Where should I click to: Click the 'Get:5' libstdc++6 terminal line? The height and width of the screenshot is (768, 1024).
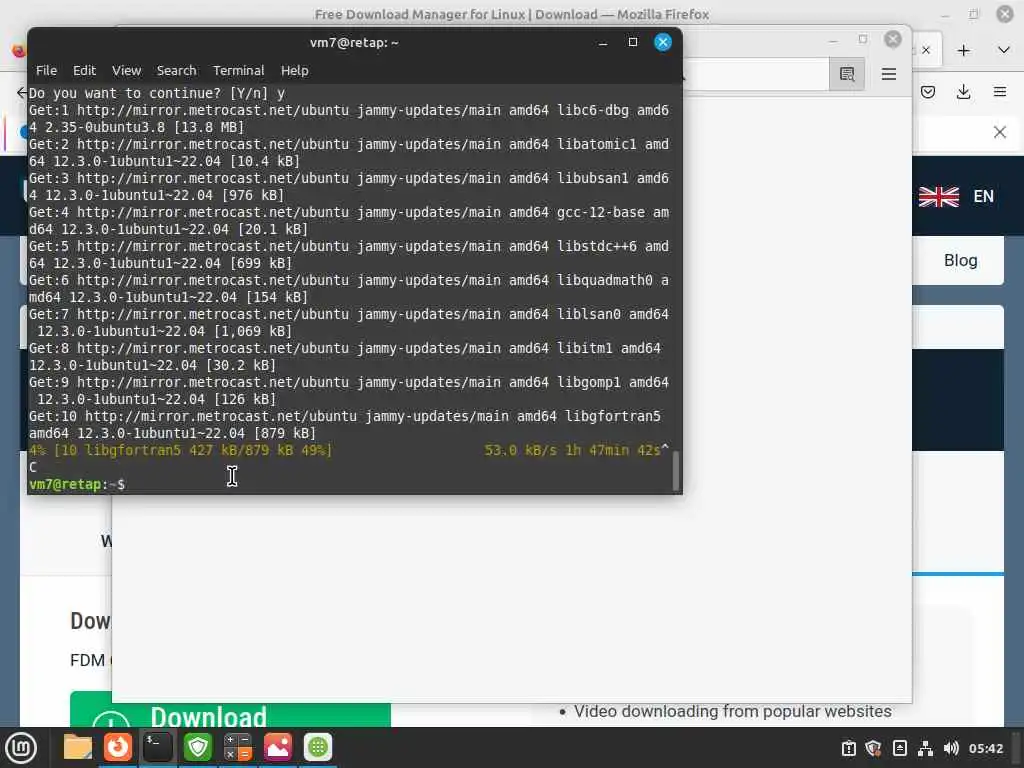[x=349, y=255]
